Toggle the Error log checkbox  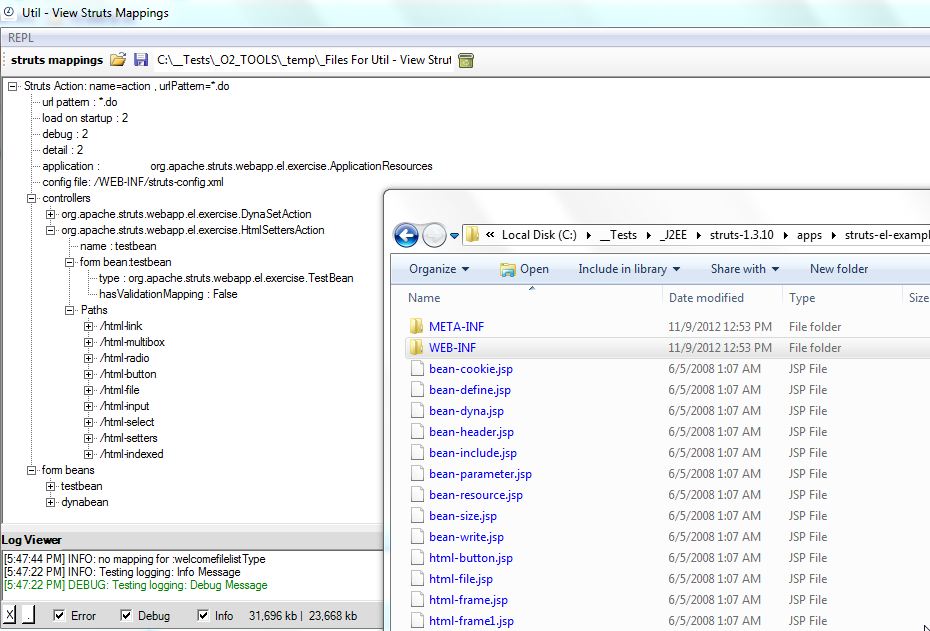coord(59,615)
